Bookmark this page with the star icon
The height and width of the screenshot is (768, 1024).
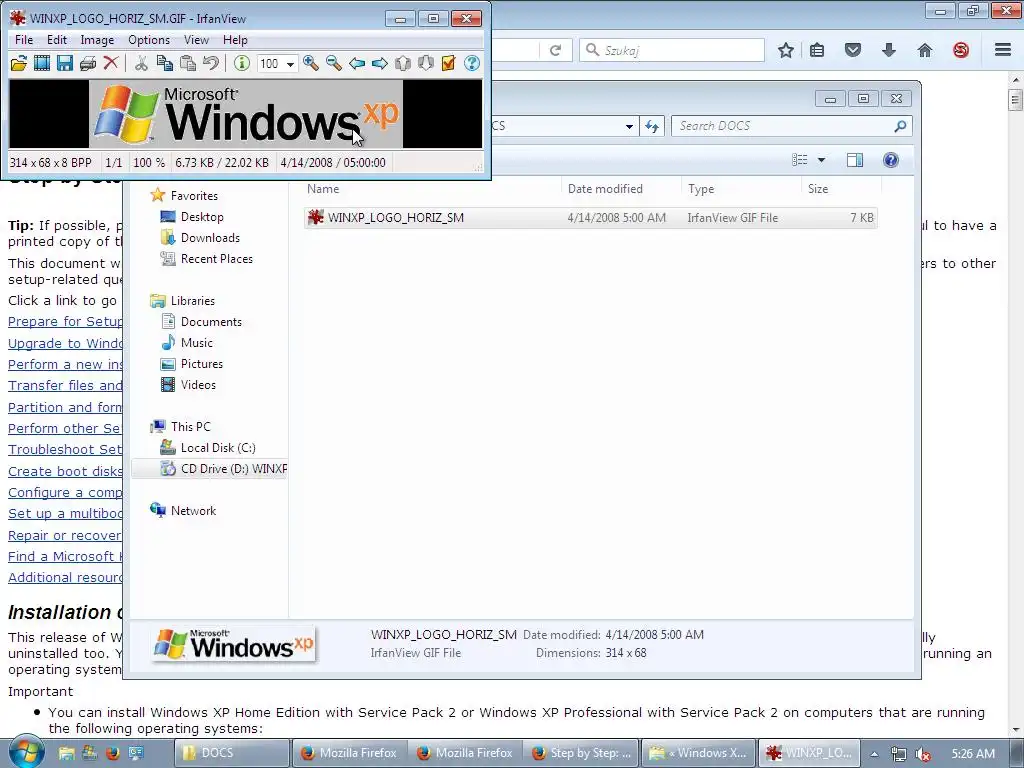click(786, 50)
